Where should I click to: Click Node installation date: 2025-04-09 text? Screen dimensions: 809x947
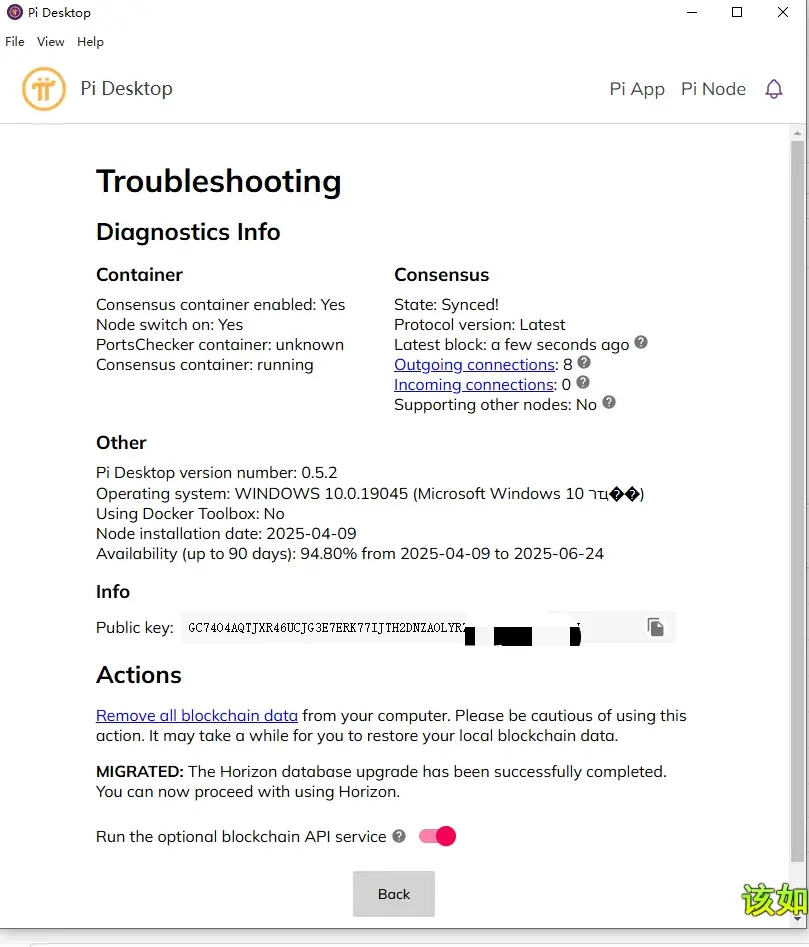pyautogui.click(x=226, y=533)
